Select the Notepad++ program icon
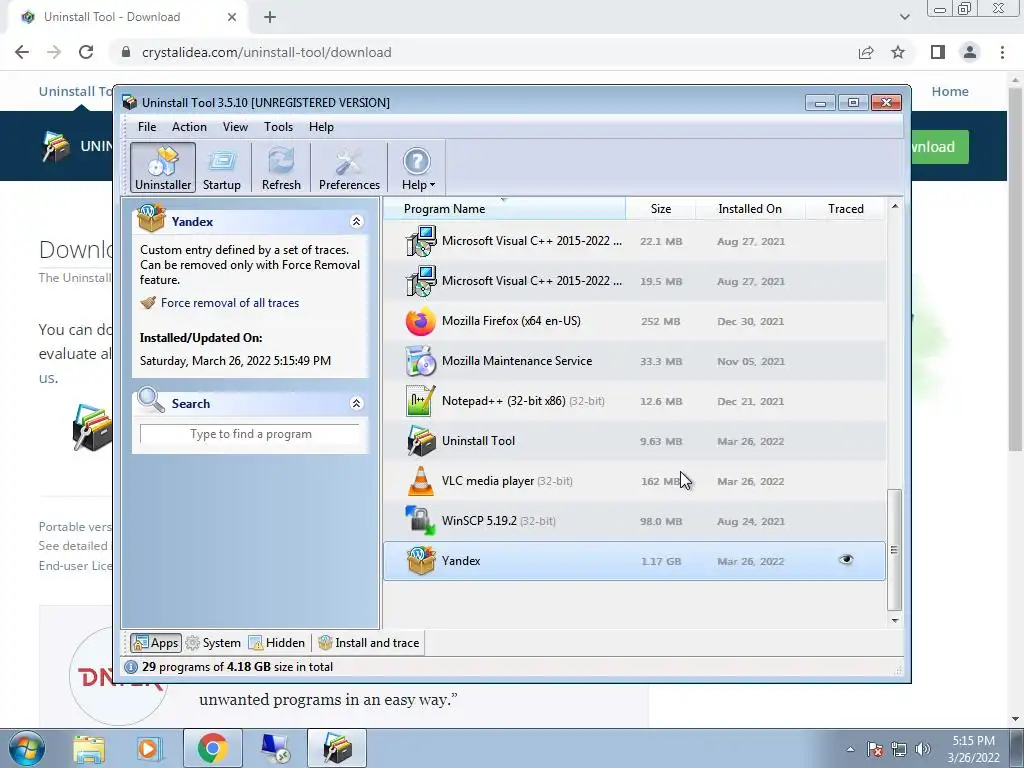Viewport: 1024px width, 768px height. coord(421,401)
